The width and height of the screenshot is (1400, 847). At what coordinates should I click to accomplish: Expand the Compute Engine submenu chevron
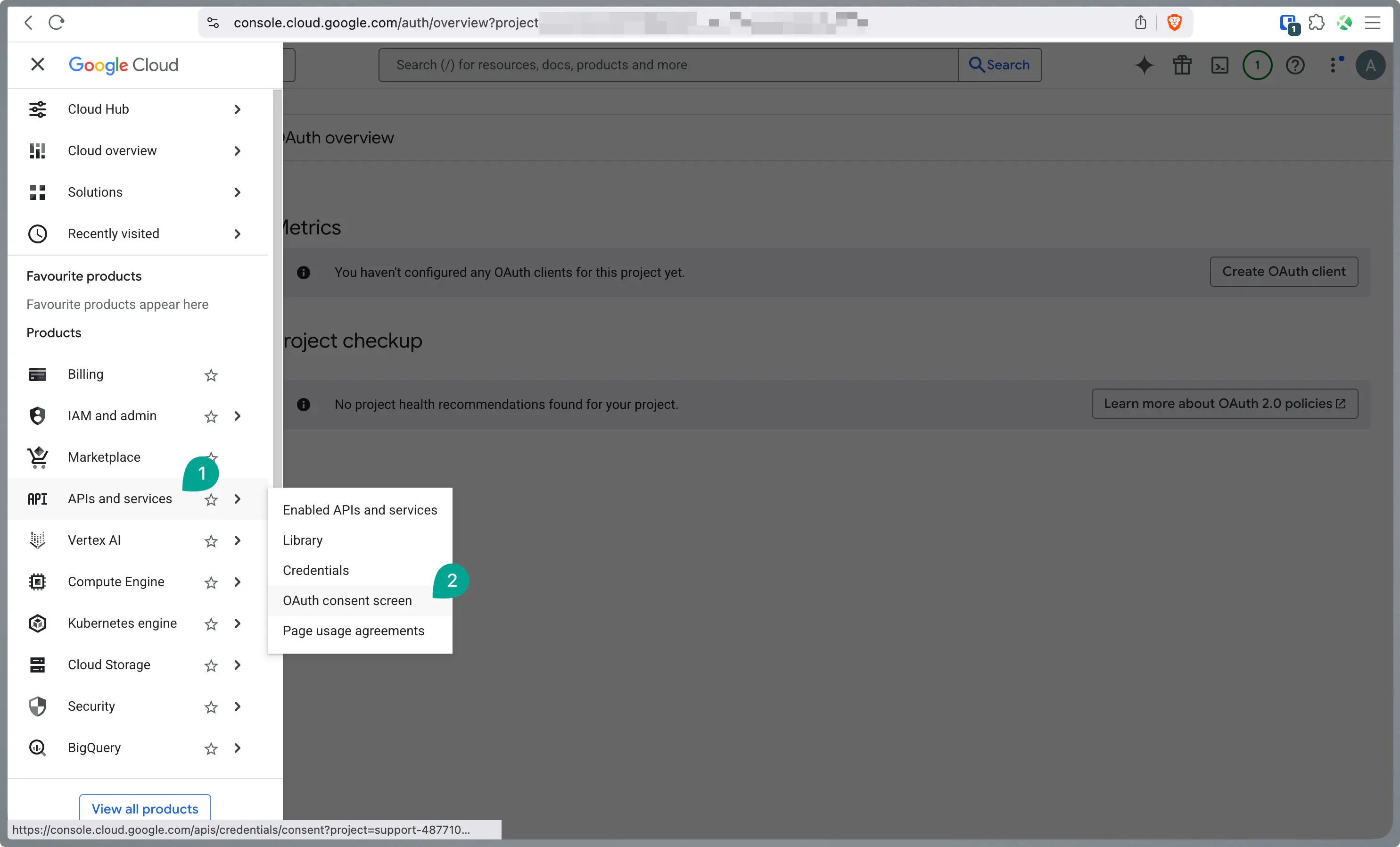pos(238,582)
